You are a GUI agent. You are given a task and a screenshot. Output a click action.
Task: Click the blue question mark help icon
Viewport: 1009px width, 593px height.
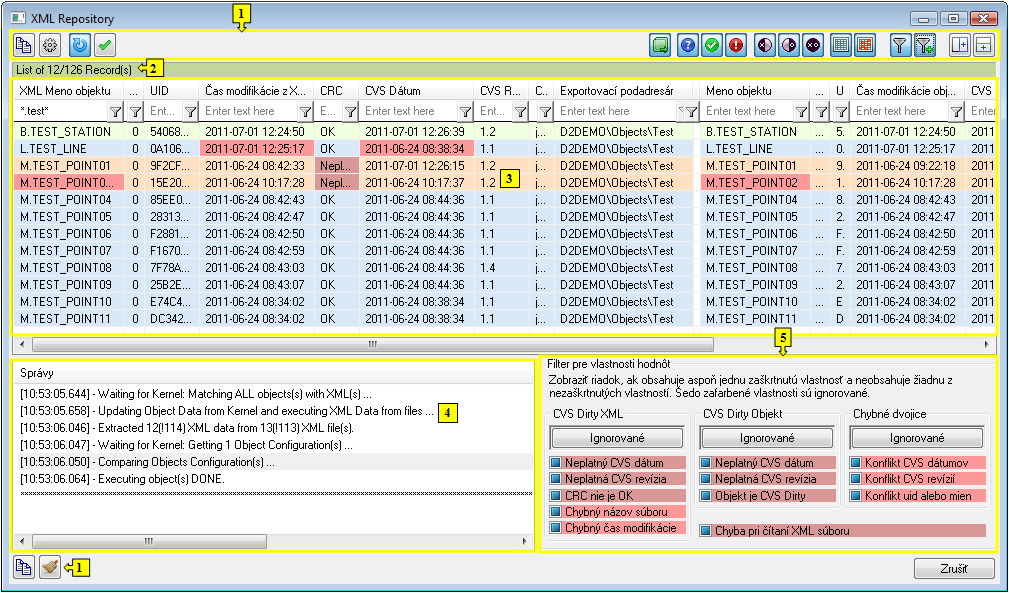tap(687, 44)
